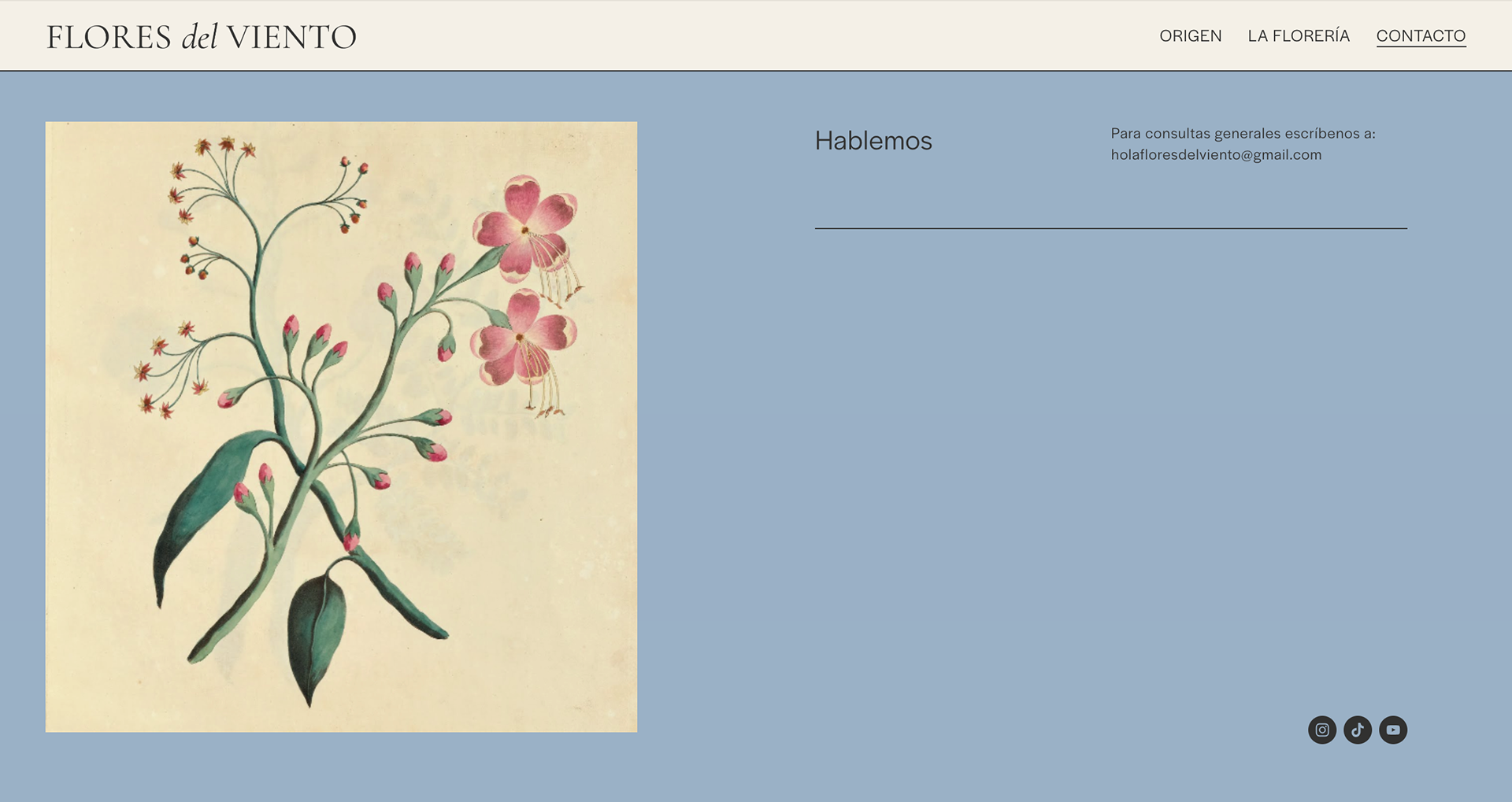
Task: Click the text 'Para consultas generales escríbenos a:'
Action: tap(1243, 134)
